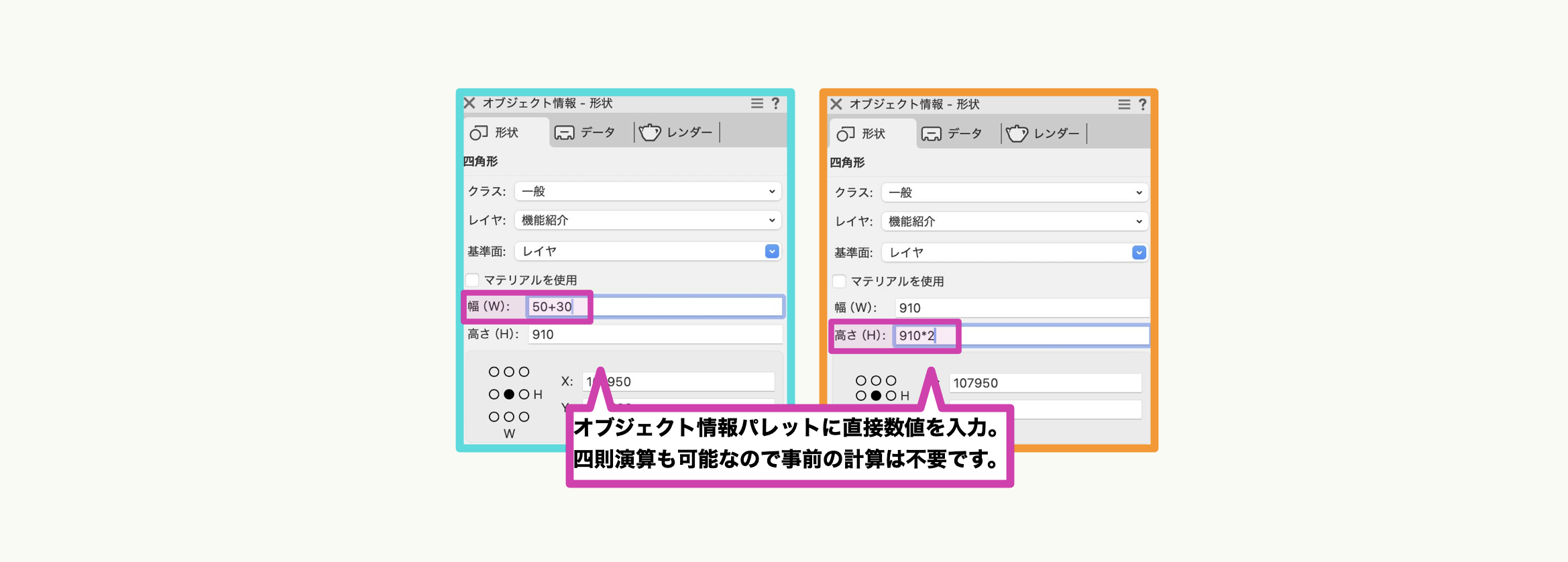The height and width of the screenshot is (562, 1568).
Task: Open the hamburger menu in right palette
Action: [x=1124, y=105]
